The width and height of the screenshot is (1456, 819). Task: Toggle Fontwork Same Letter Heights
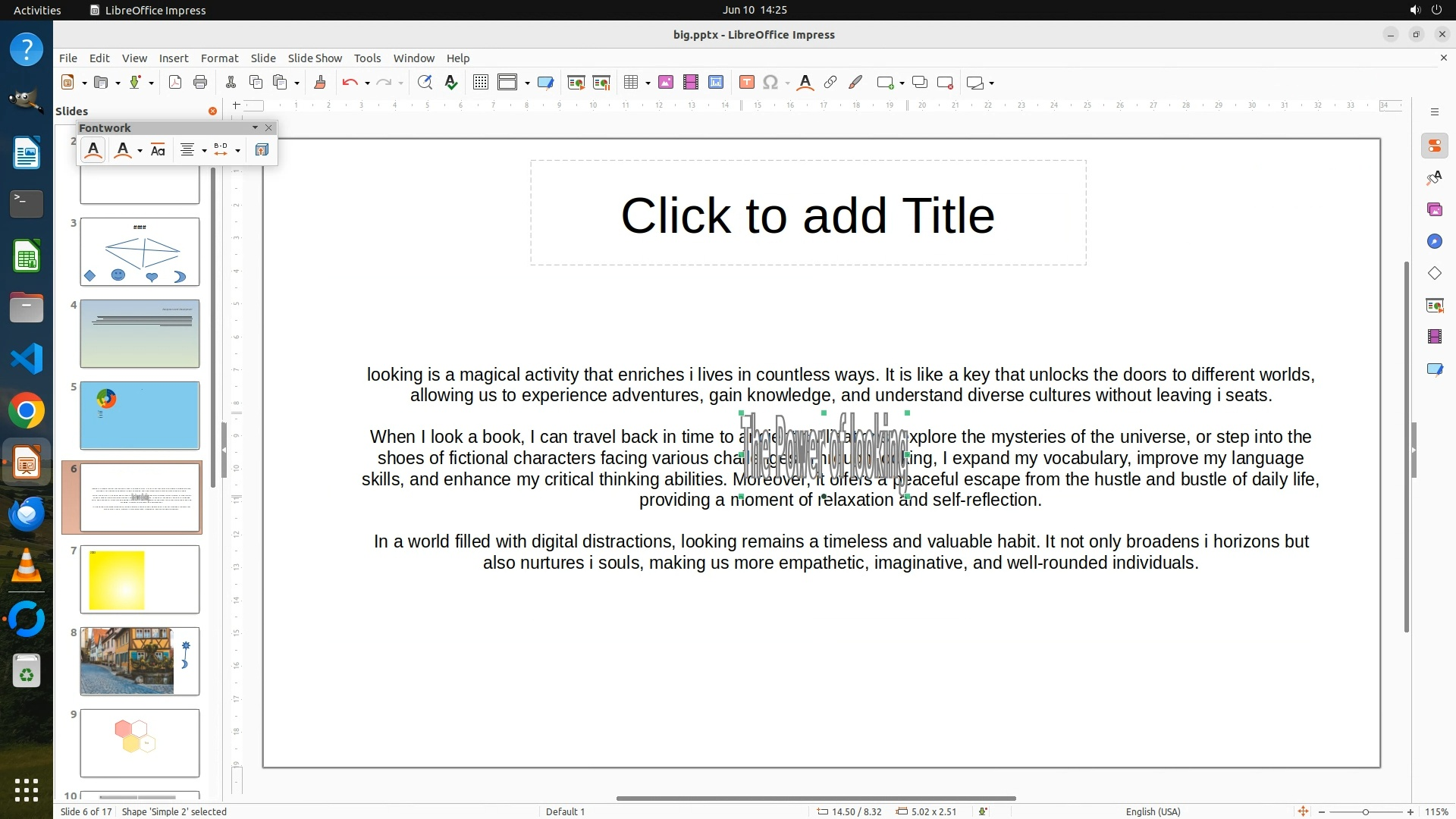coord(158,150)
